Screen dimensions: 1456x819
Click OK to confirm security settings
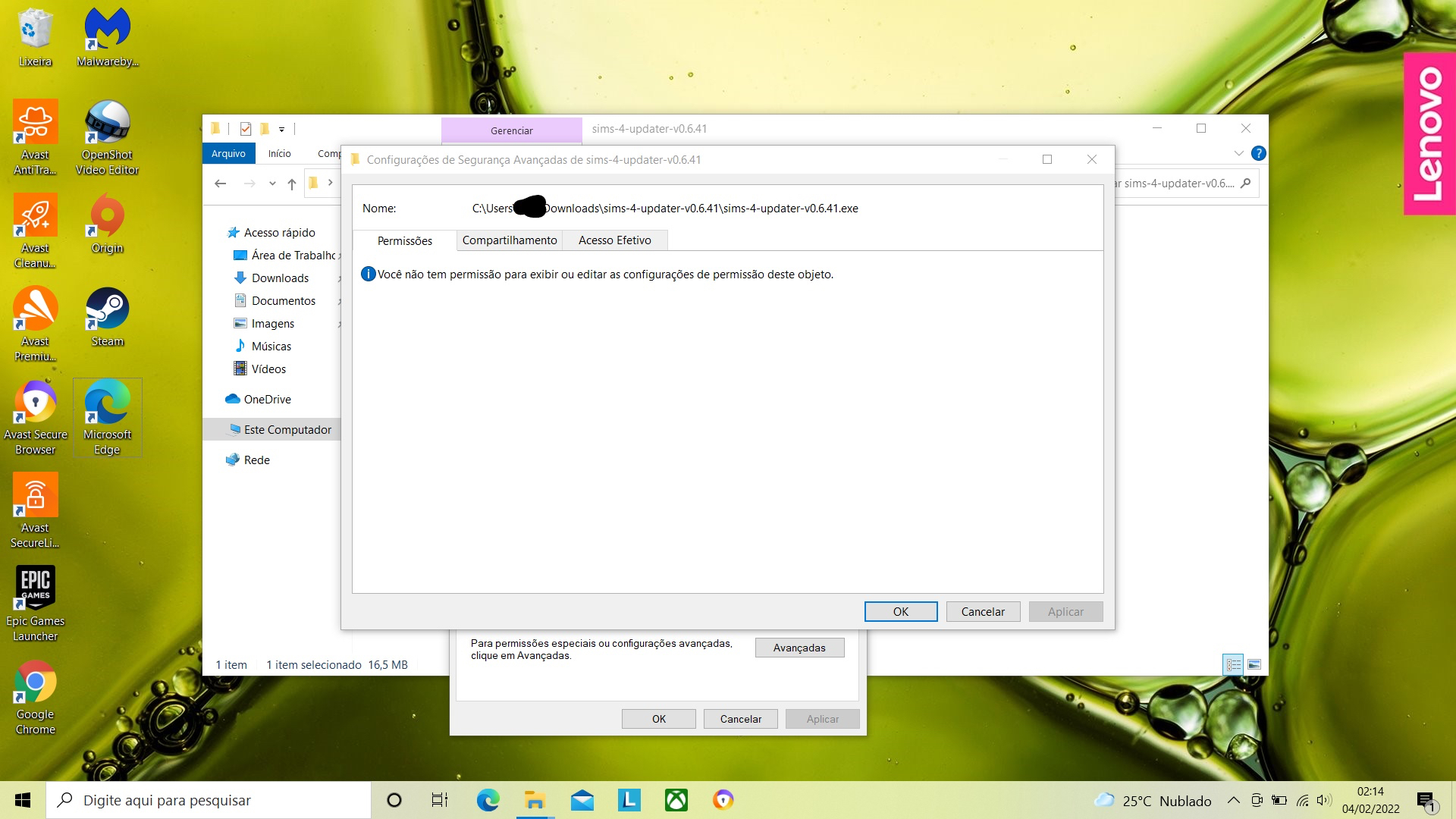coord(900,611)
